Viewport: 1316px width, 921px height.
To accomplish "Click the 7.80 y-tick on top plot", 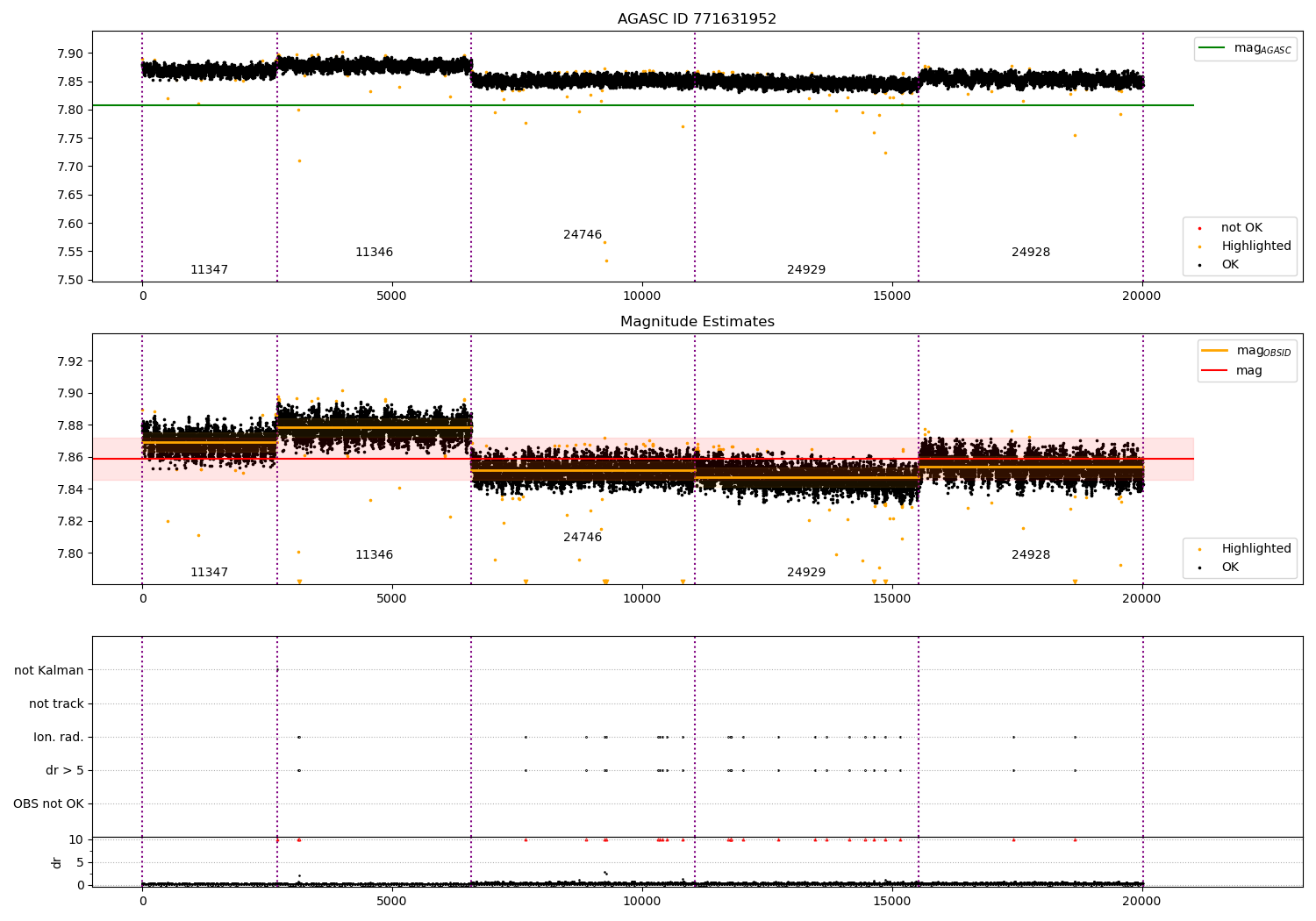I will pos(70,111).
